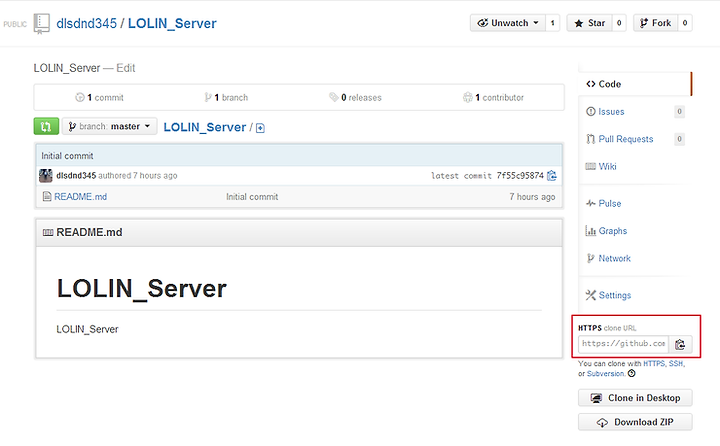Click the LOLIN_Server heading in the README
This screenshot has width=720, height=446.
coord(141,288)
